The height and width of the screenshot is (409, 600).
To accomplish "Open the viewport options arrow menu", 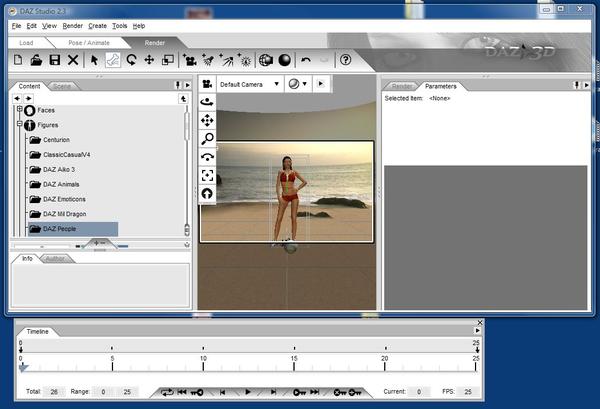I will pos(321,83).
